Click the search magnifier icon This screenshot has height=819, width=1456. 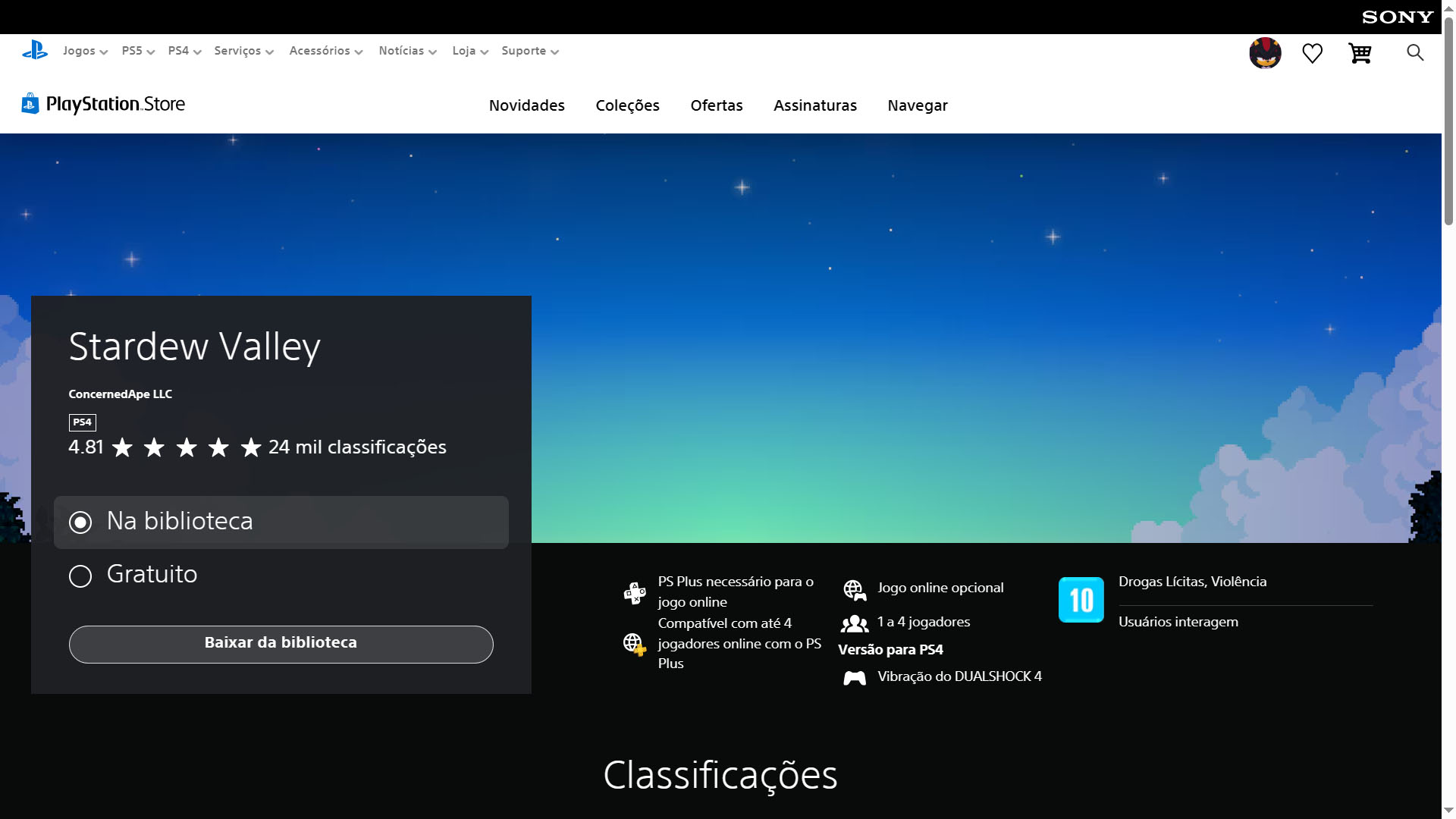pyautogui.click(x=1414, y=52)
